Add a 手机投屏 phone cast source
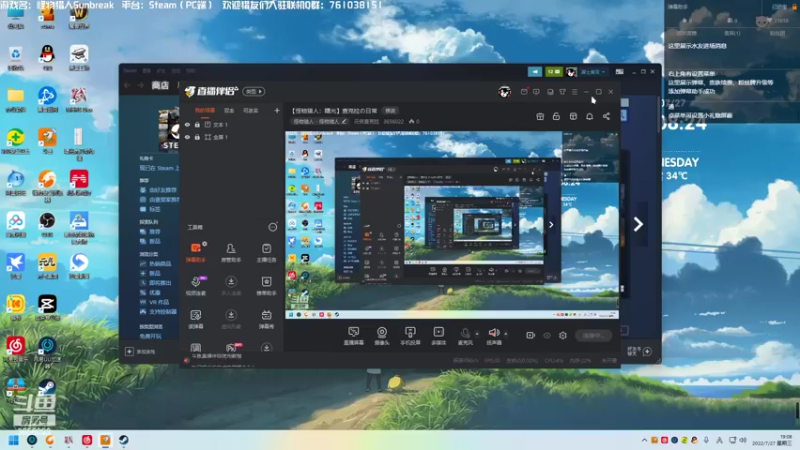Viewport: 800px width, 450px height. point(410,336)
